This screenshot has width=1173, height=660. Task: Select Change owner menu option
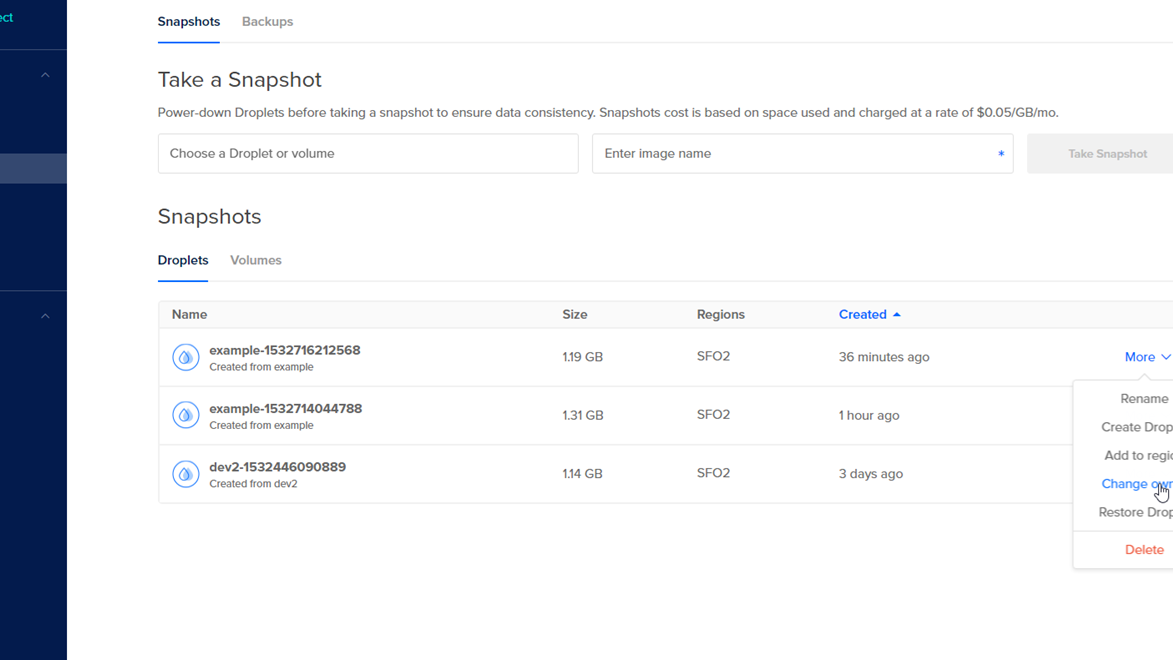pos(1136,484)
